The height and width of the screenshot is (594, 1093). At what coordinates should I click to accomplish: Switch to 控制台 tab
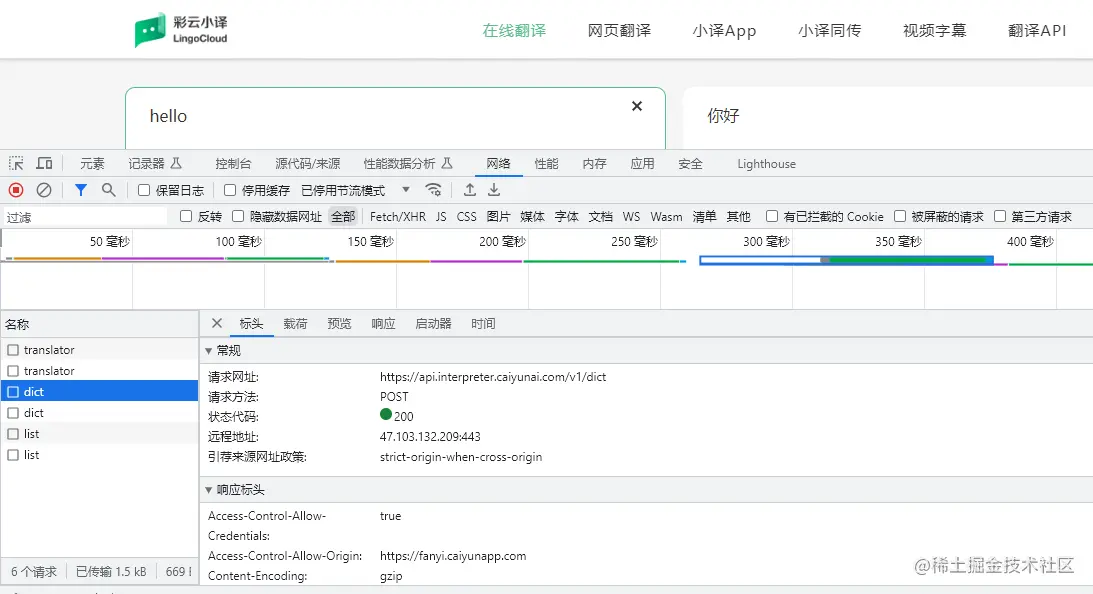pyautogui.click(x=233, y=164)
